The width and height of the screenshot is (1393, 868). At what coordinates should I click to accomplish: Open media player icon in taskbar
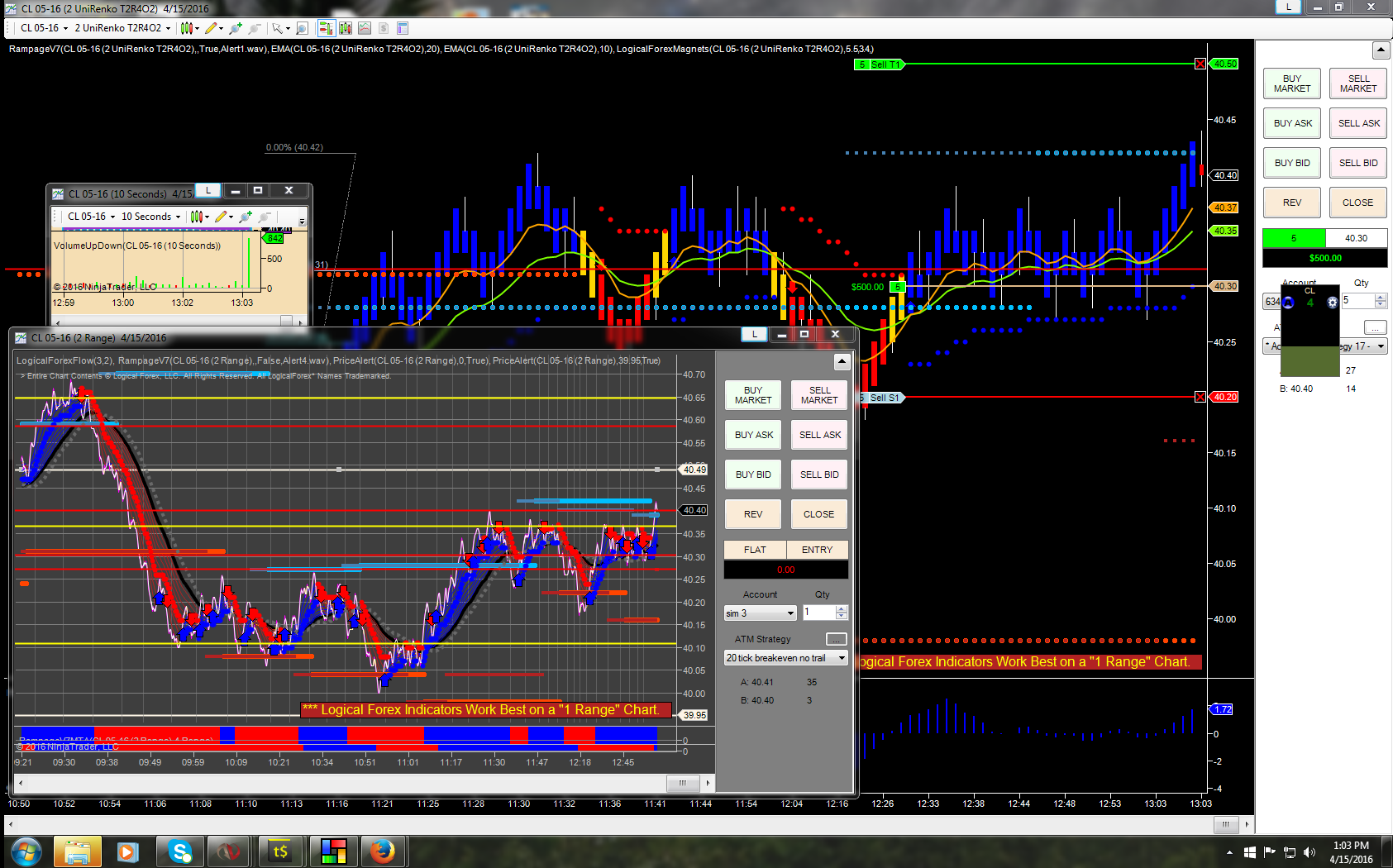pyautogui.click(x=127, y=851)
